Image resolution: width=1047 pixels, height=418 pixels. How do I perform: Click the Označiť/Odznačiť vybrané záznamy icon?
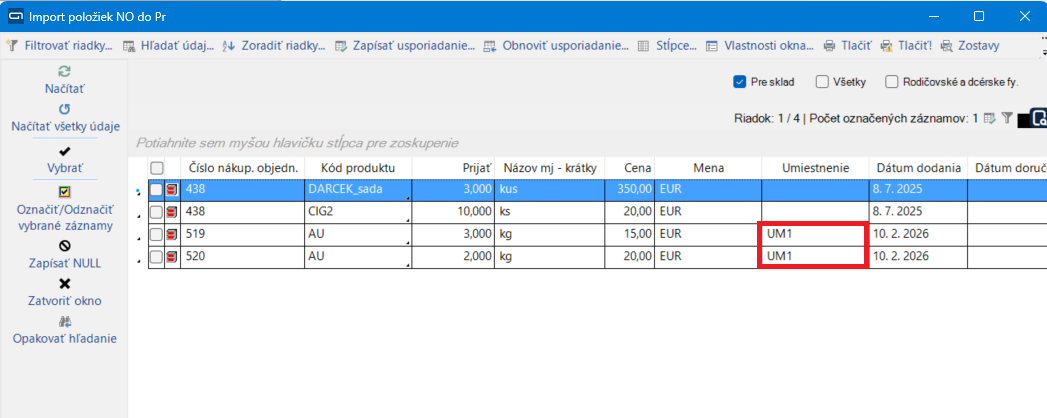pyautogui.click(x=64, y=191)
